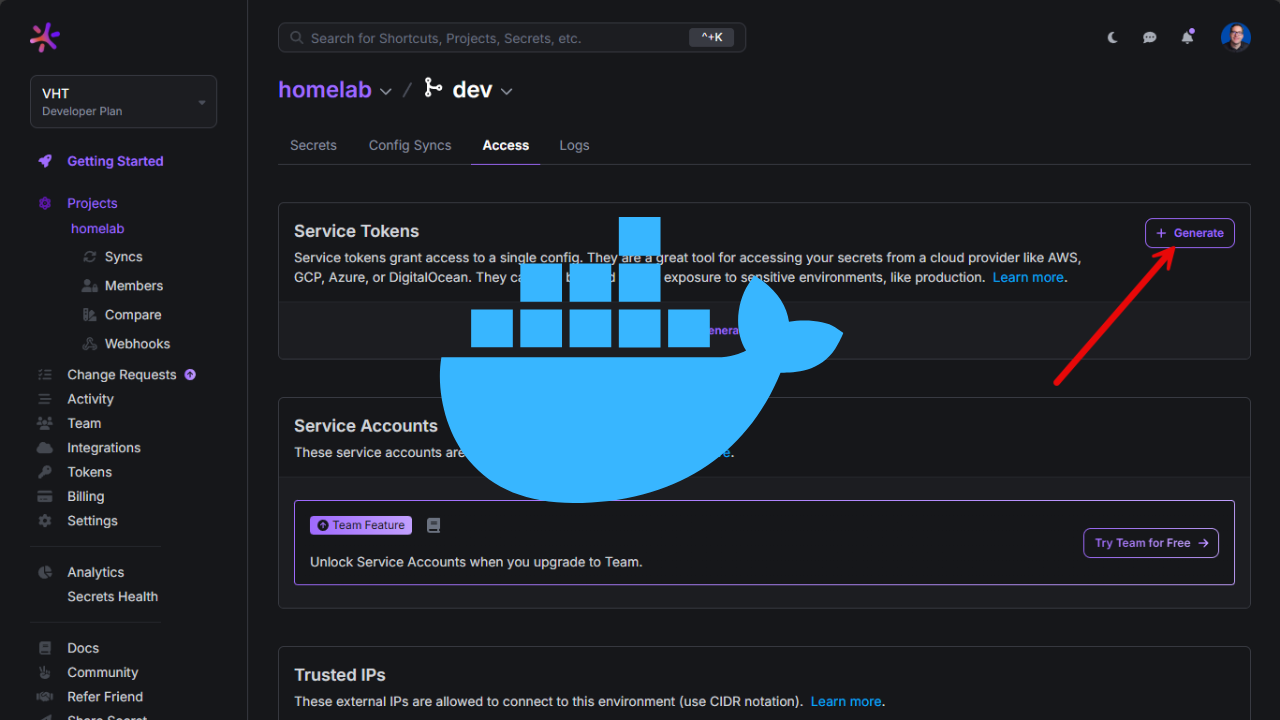Open notifications bell icon

pos(1187,38)
